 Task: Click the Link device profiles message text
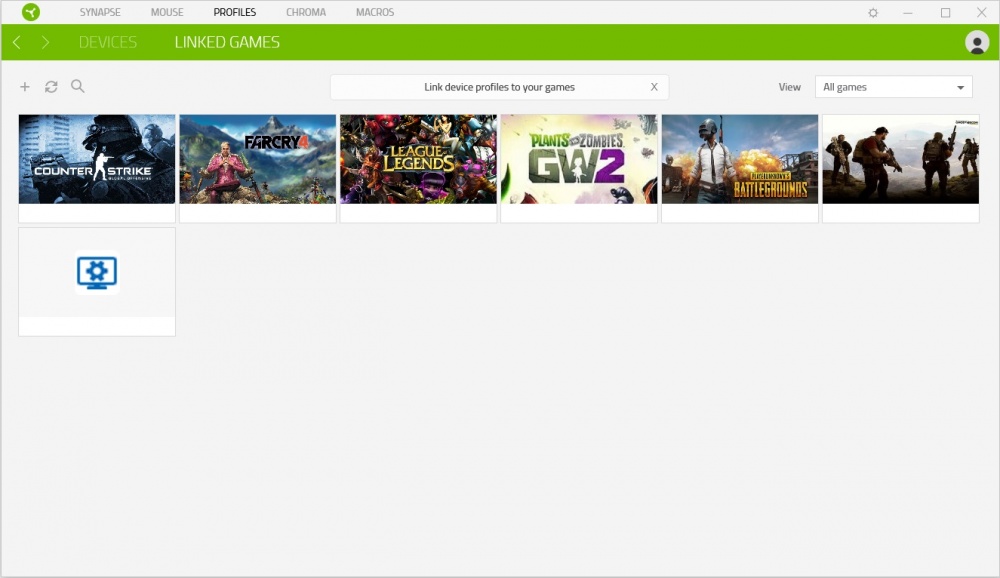(x=499, y=87)
